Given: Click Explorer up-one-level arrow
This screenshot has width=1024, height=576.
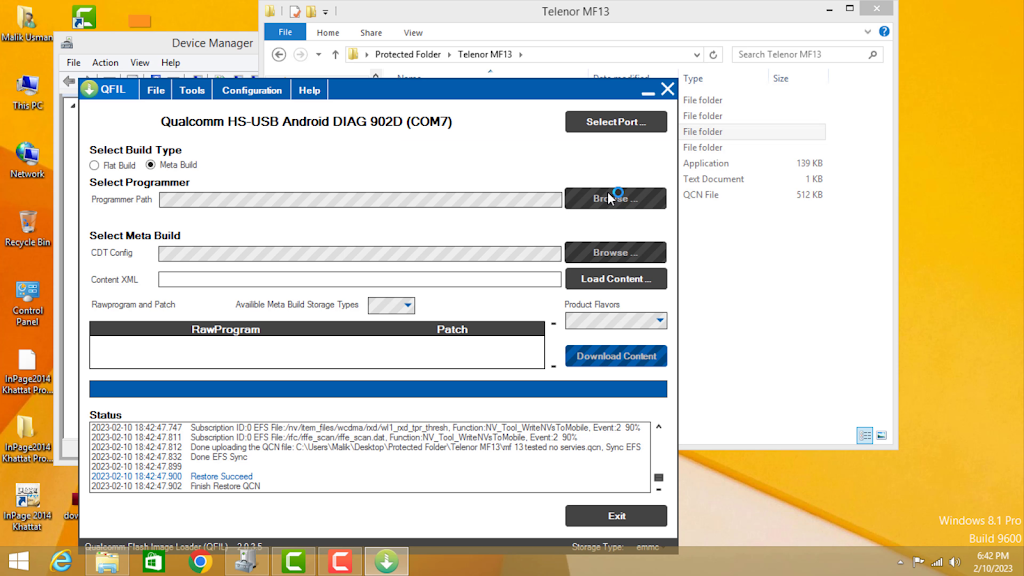Looking at the screenshot, I should 335,54.
